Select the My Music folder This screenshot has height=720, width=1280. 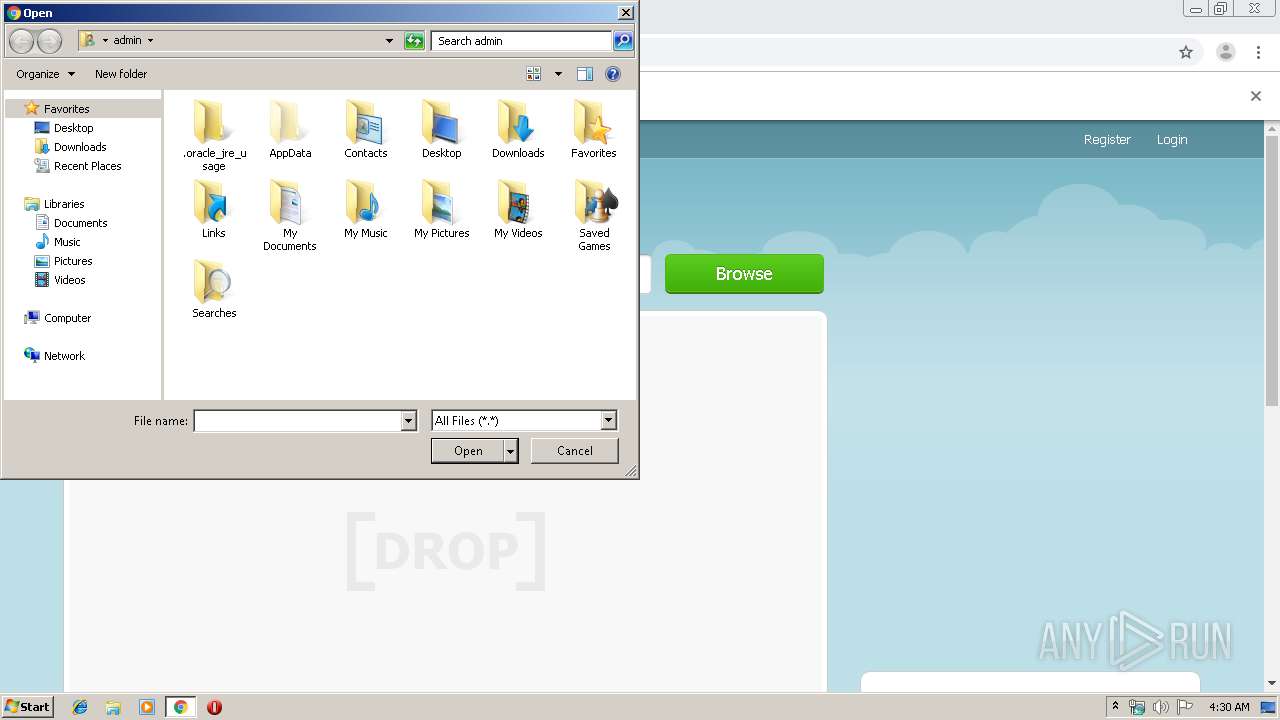[x=366, y=209]
